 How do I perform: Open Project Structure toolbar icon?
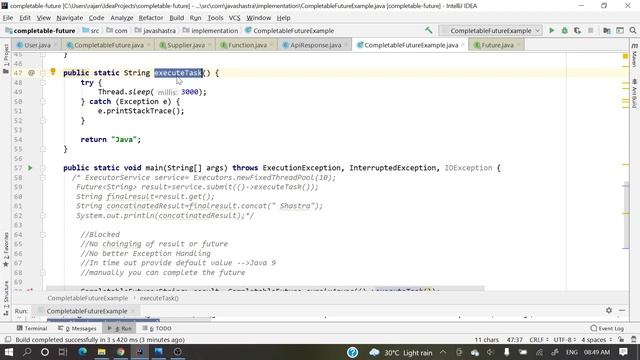tap(607, 30)
